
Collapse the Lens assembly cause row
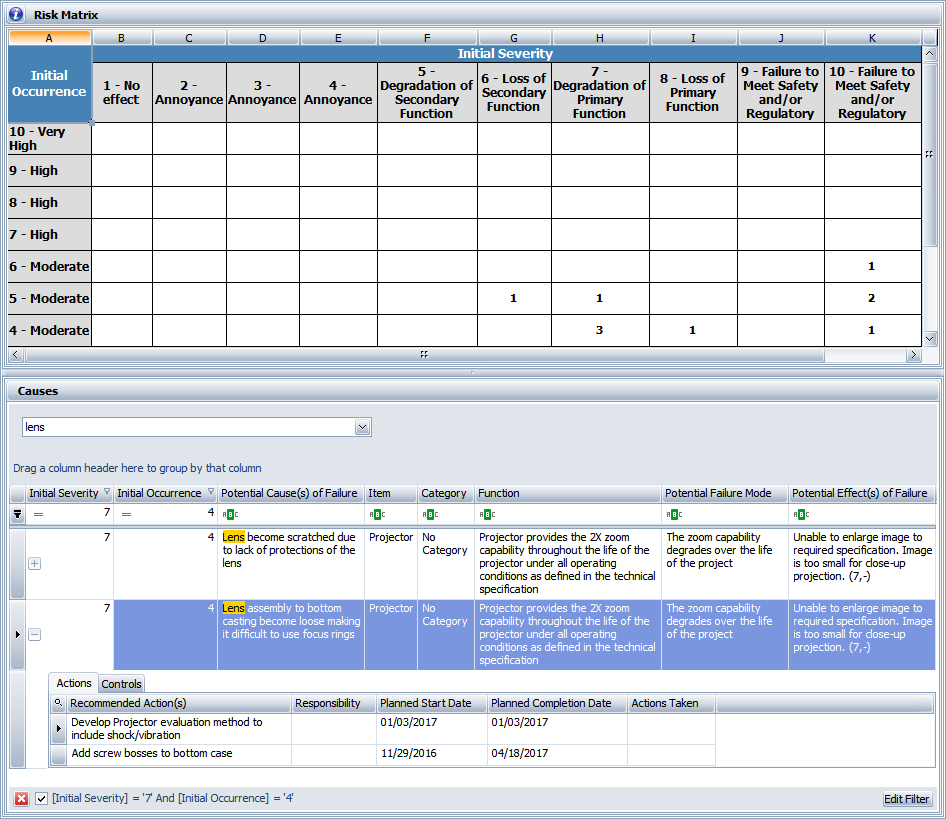coord(34,635)
